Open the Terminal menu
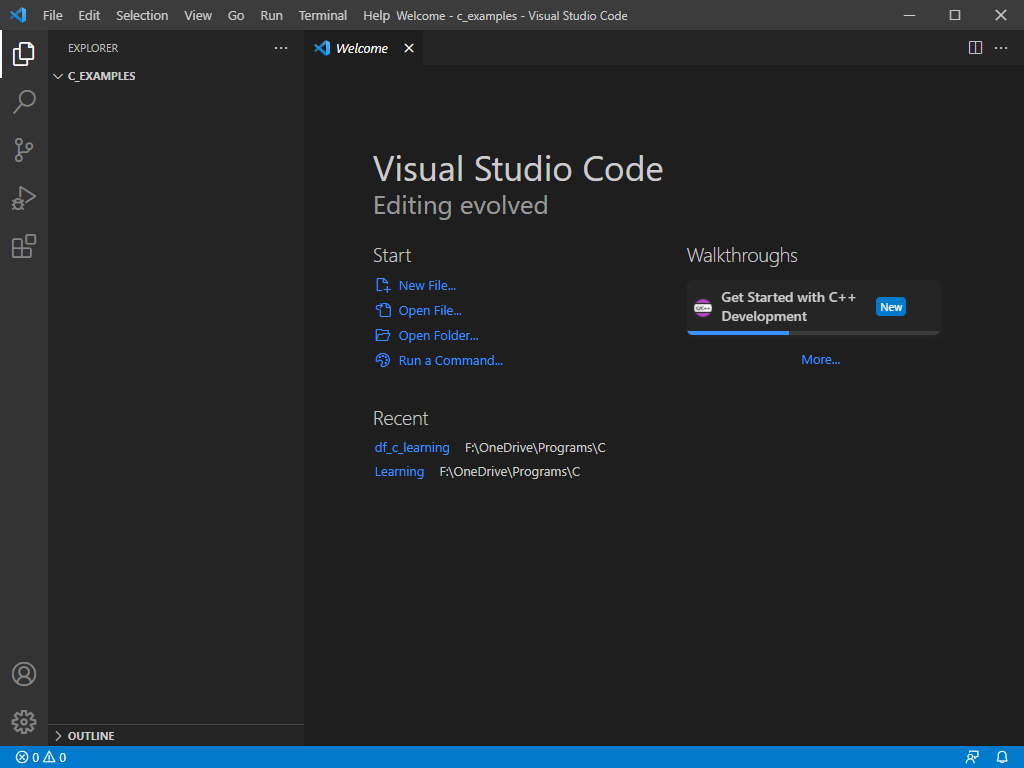 click(x=323, y=15)
